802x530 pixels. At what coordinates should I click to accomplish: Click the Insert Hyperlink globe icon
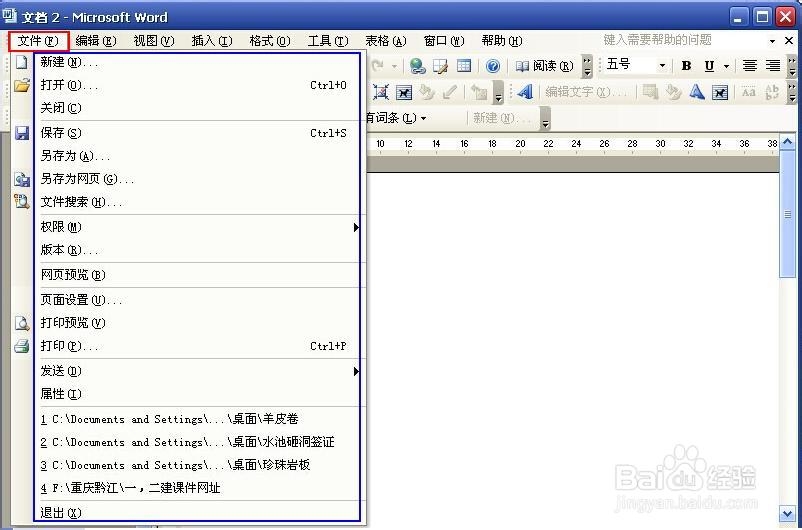coord(417,66)
